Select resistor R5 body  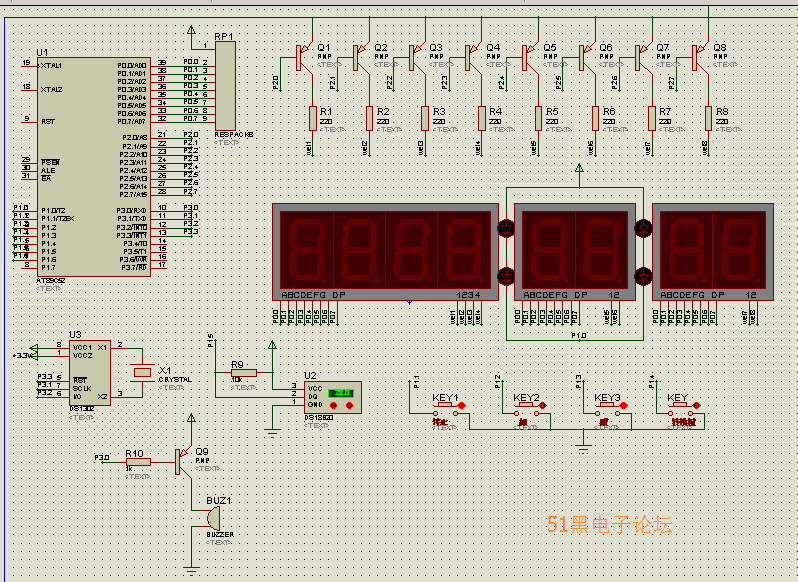pos(538,119)
